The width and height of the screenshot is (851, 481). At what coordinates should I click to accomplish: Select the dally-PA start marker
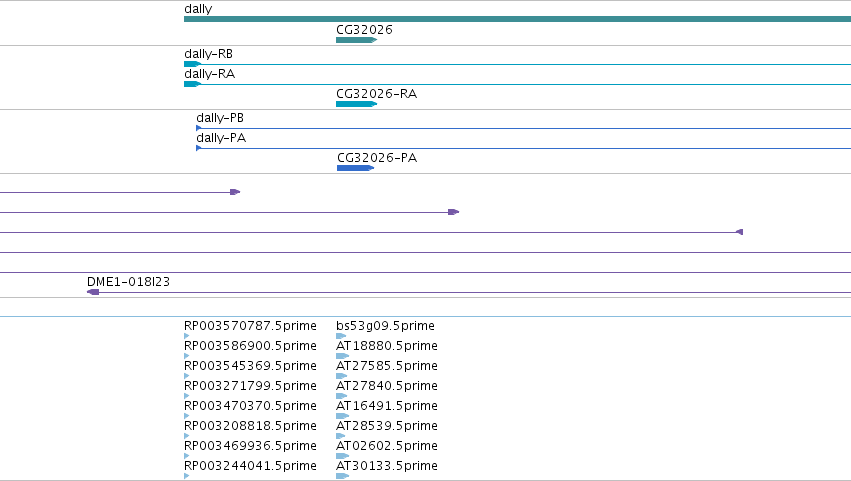(x=199, y=148)
